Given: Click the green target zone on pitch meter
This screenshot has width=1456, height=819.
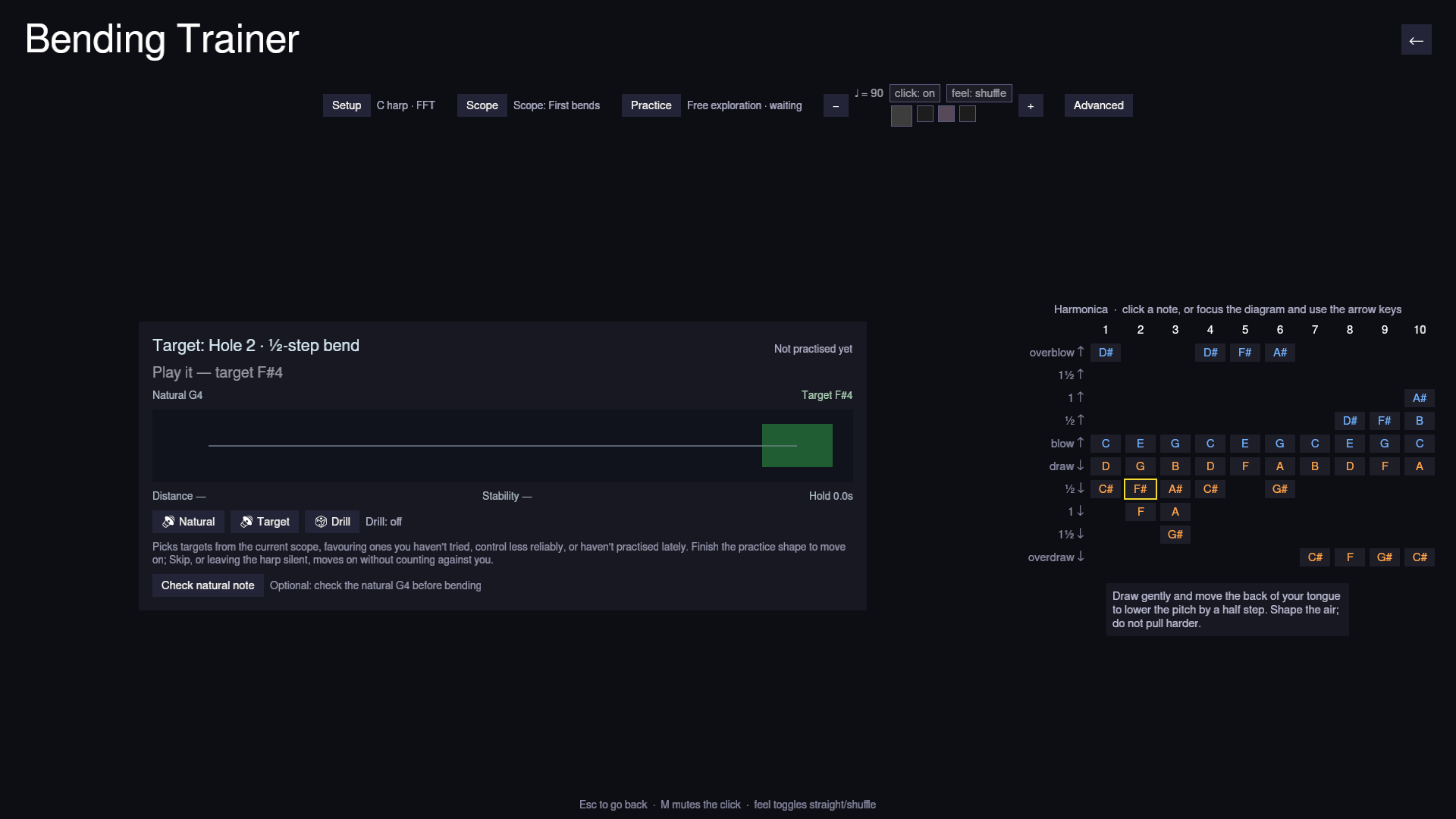Looking at the screenshot, I should [x=797, y=446].
